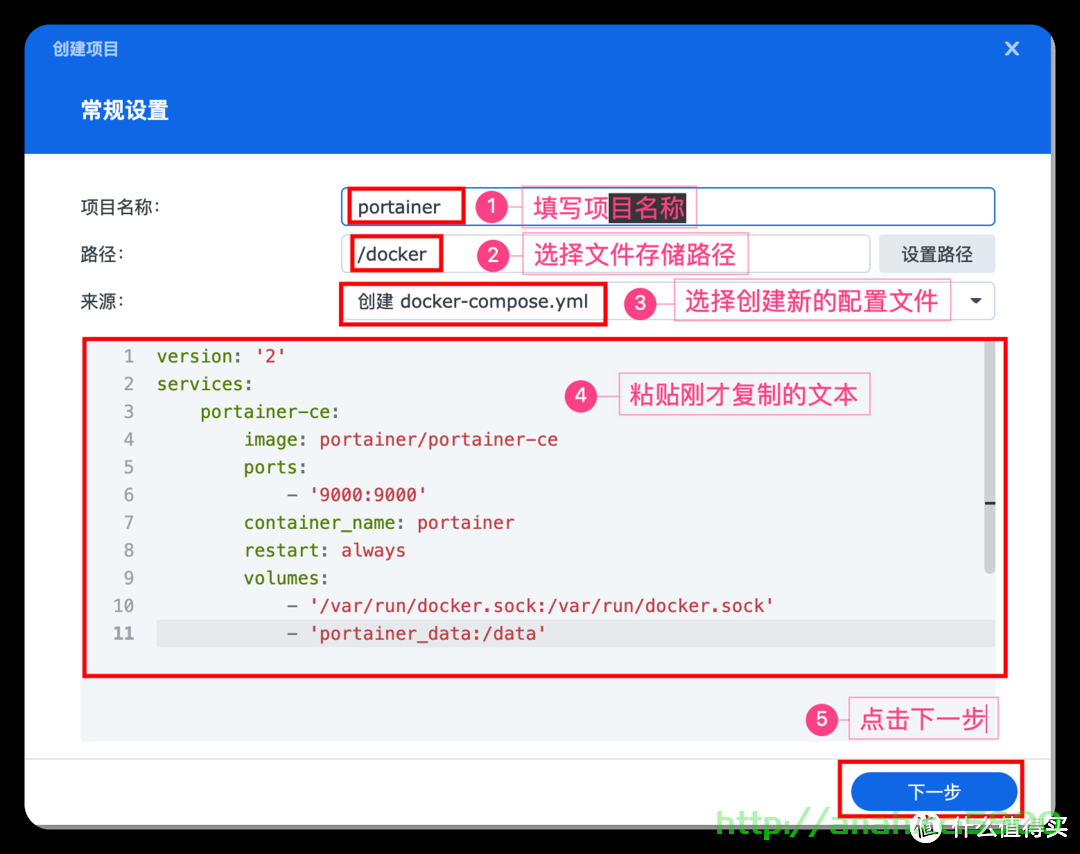The height and width of the screenshot is (854, 1080).
Task: Open the 来源 dropdown arrow
Action: (x=975, y=301)
